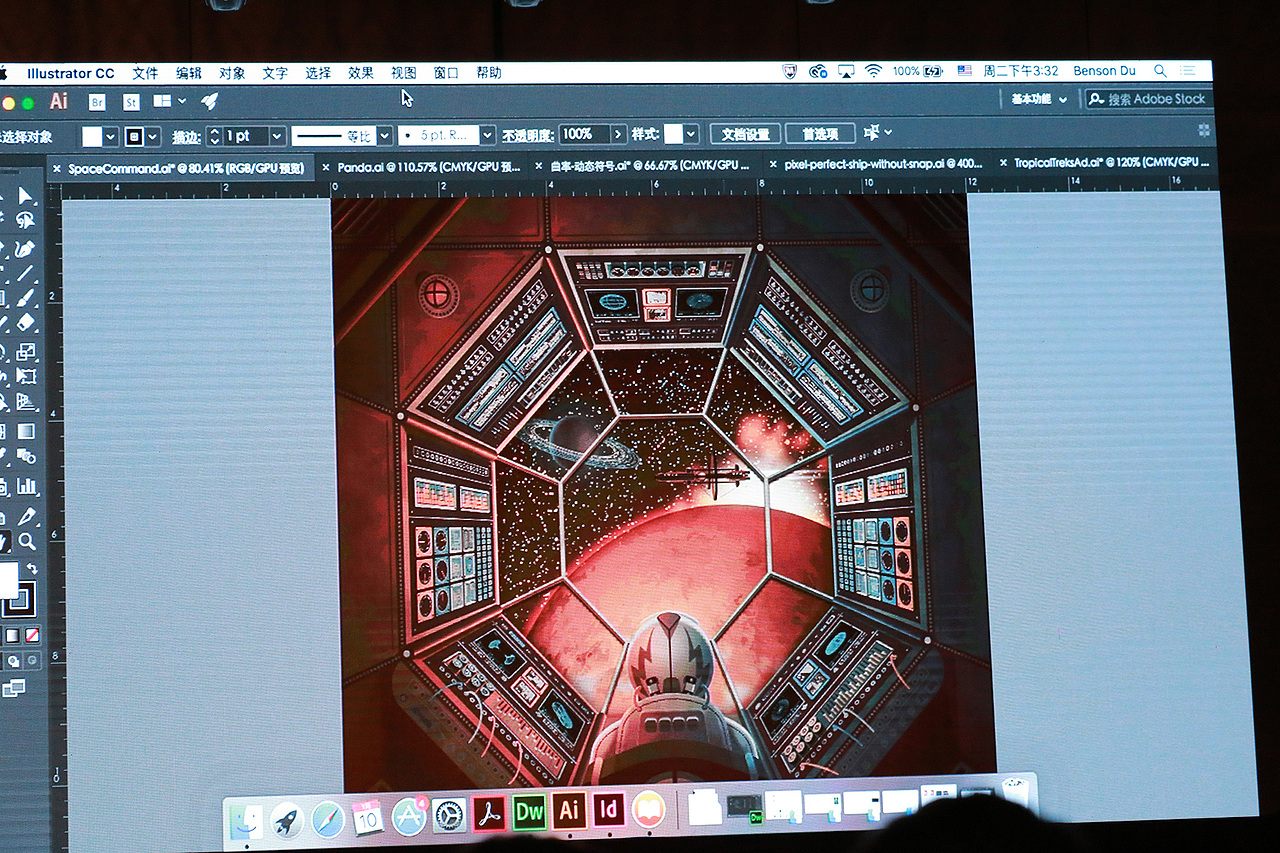Expand Arrange Documents dropdown arrow

(x=182, y=101)
